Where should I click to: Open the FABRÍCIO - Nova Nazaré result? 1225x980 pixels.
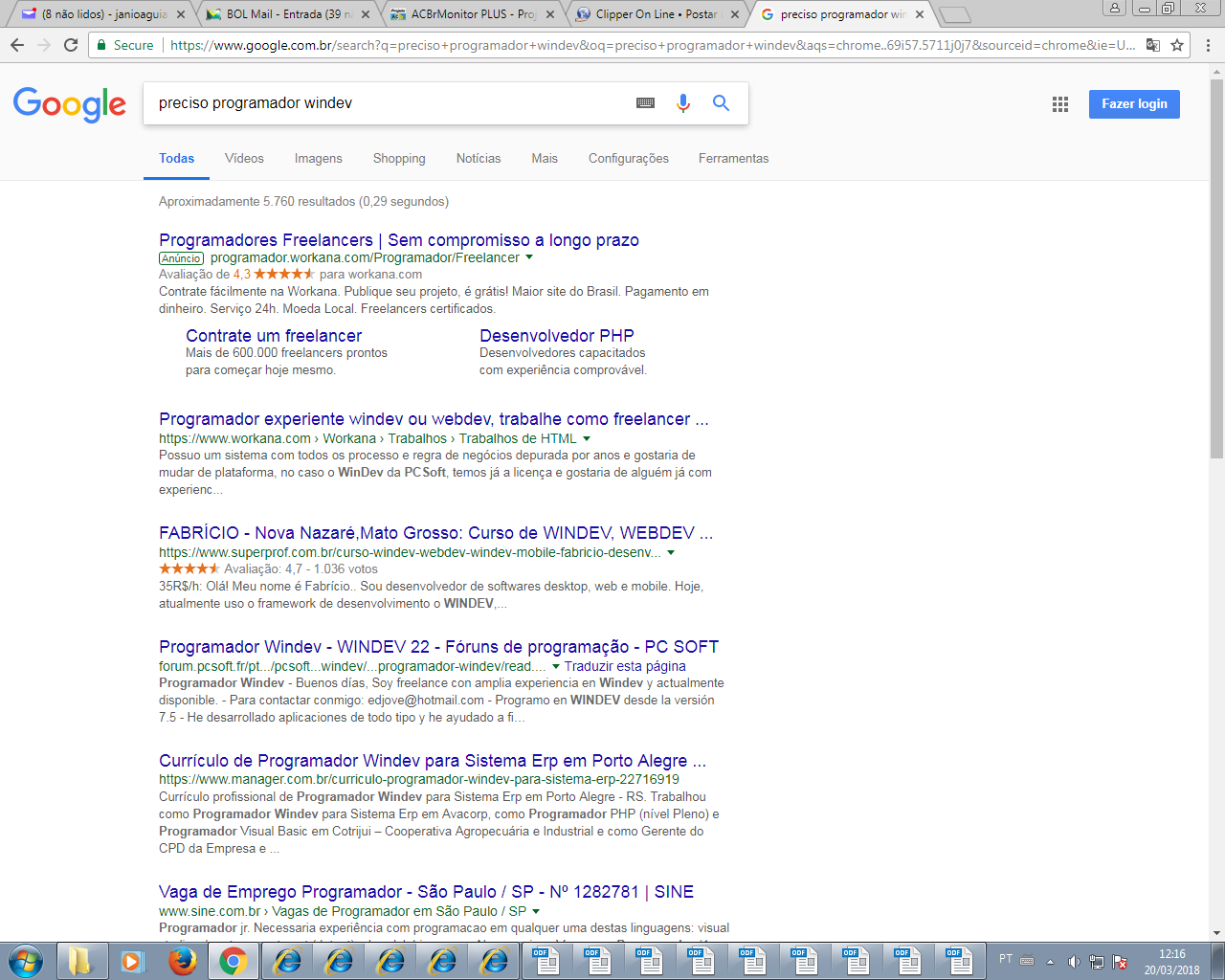tap(435, 533)
